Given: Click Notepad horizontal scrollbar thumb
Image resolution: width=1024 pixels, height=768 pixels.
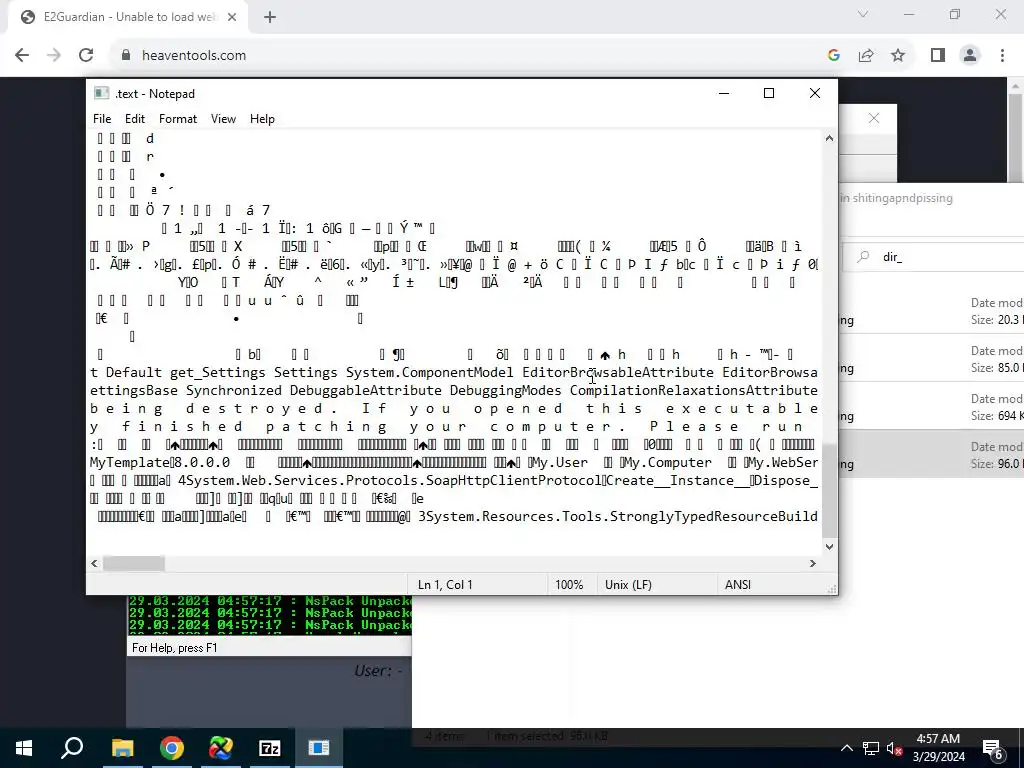Looking at the screenshot, I should click(x=134, y=563).
